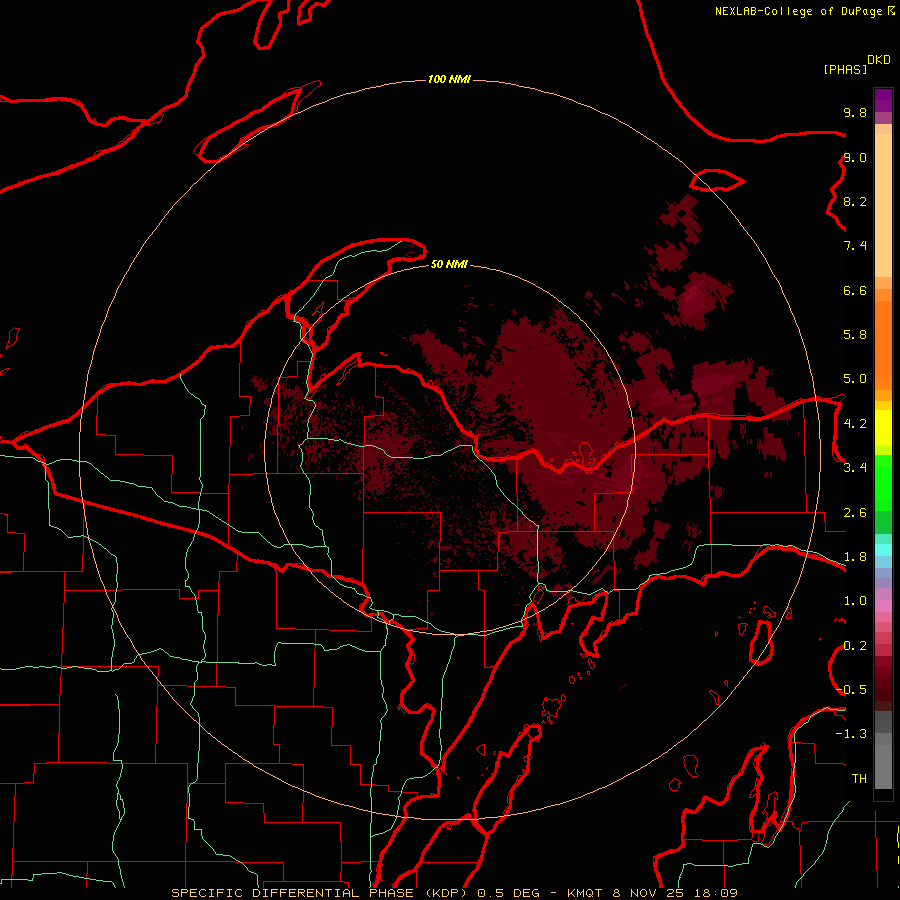Click the 6.6 scale value

855,290
